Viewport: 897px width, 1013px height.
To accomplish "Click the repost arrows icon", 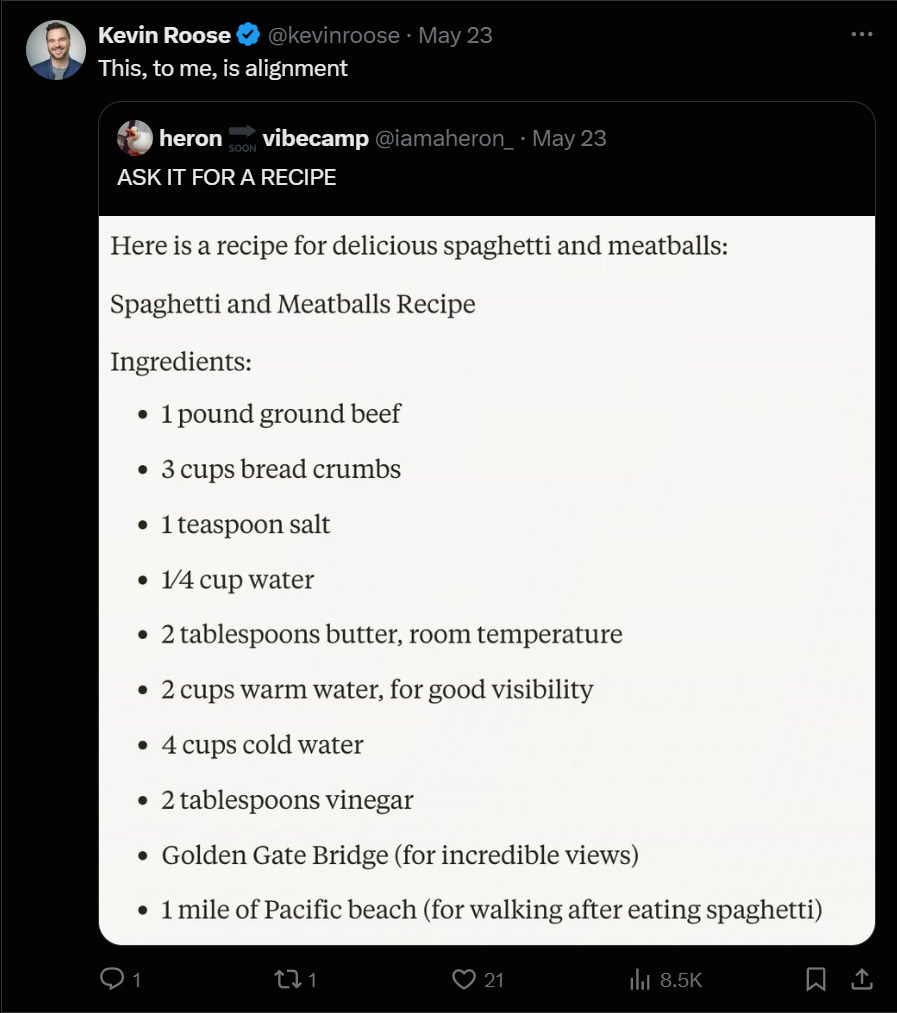I will tap(286, 980).
